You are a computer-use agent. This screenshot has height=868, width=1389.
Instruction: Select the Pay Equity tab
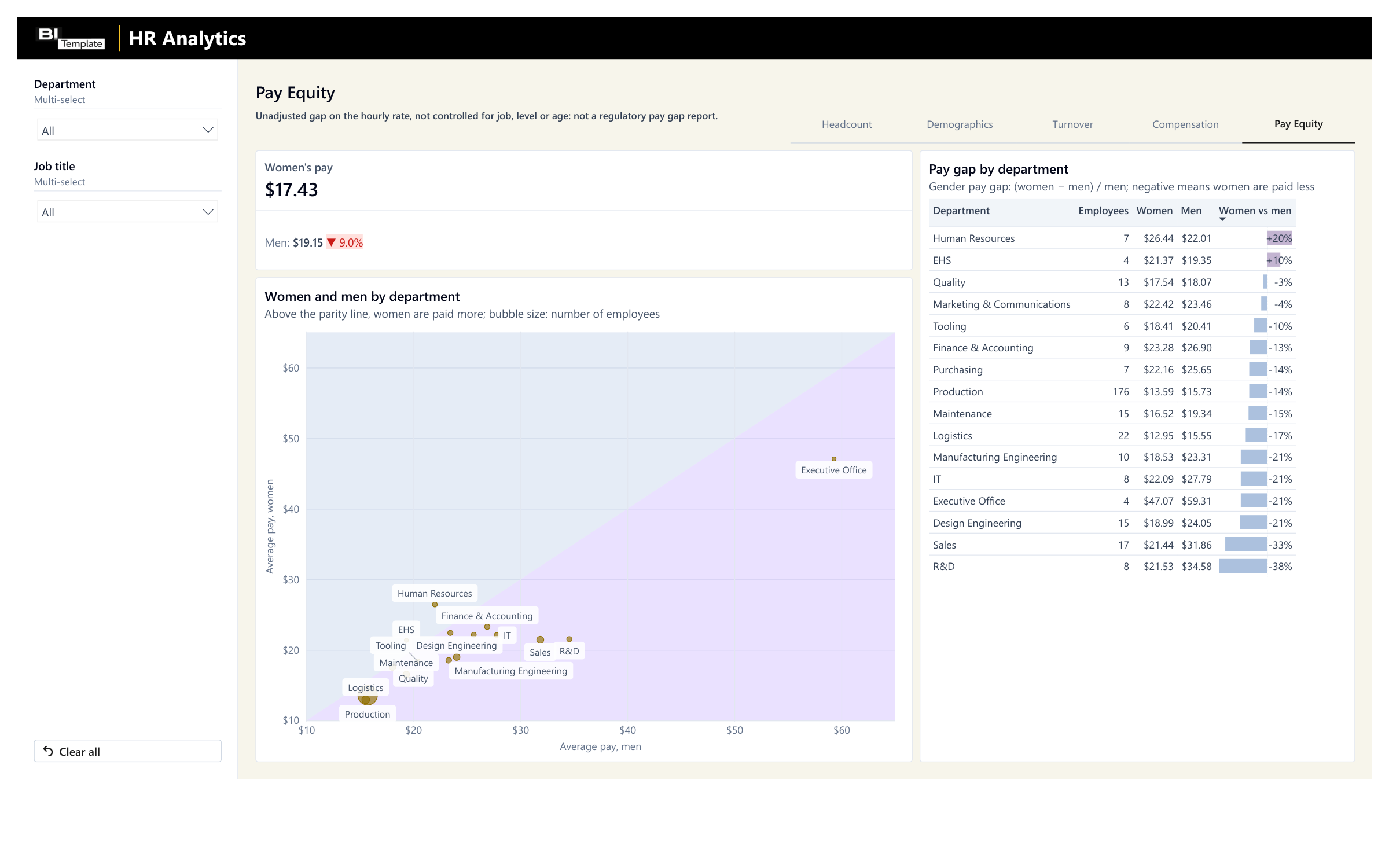(x=1298, y=124)
